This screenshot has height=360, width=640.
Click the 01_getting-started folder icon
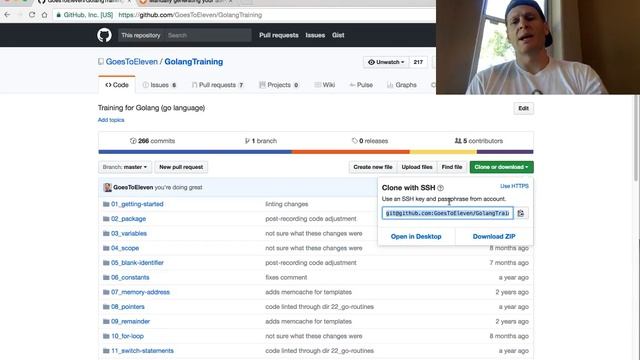[106, 204]
